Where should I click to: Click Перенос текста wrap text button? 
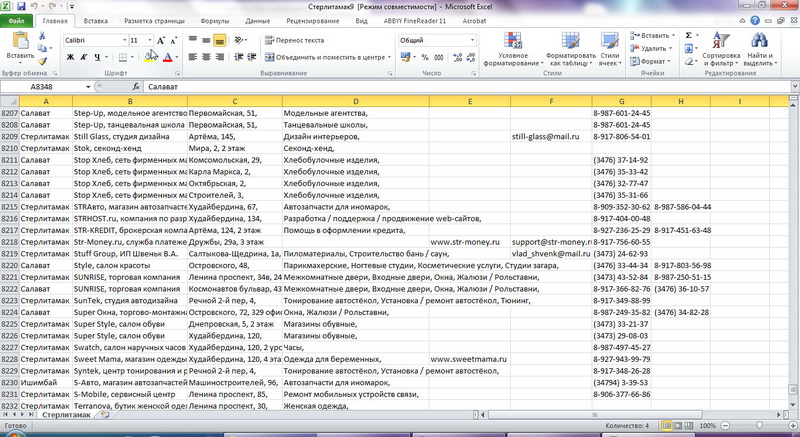[294, 40]
